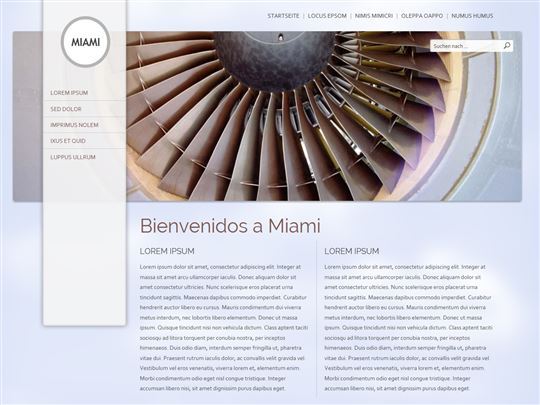
Task: Select LOREM IPSUM in sidebar menu
Action: pyautogui.click(x=69, y=93)
